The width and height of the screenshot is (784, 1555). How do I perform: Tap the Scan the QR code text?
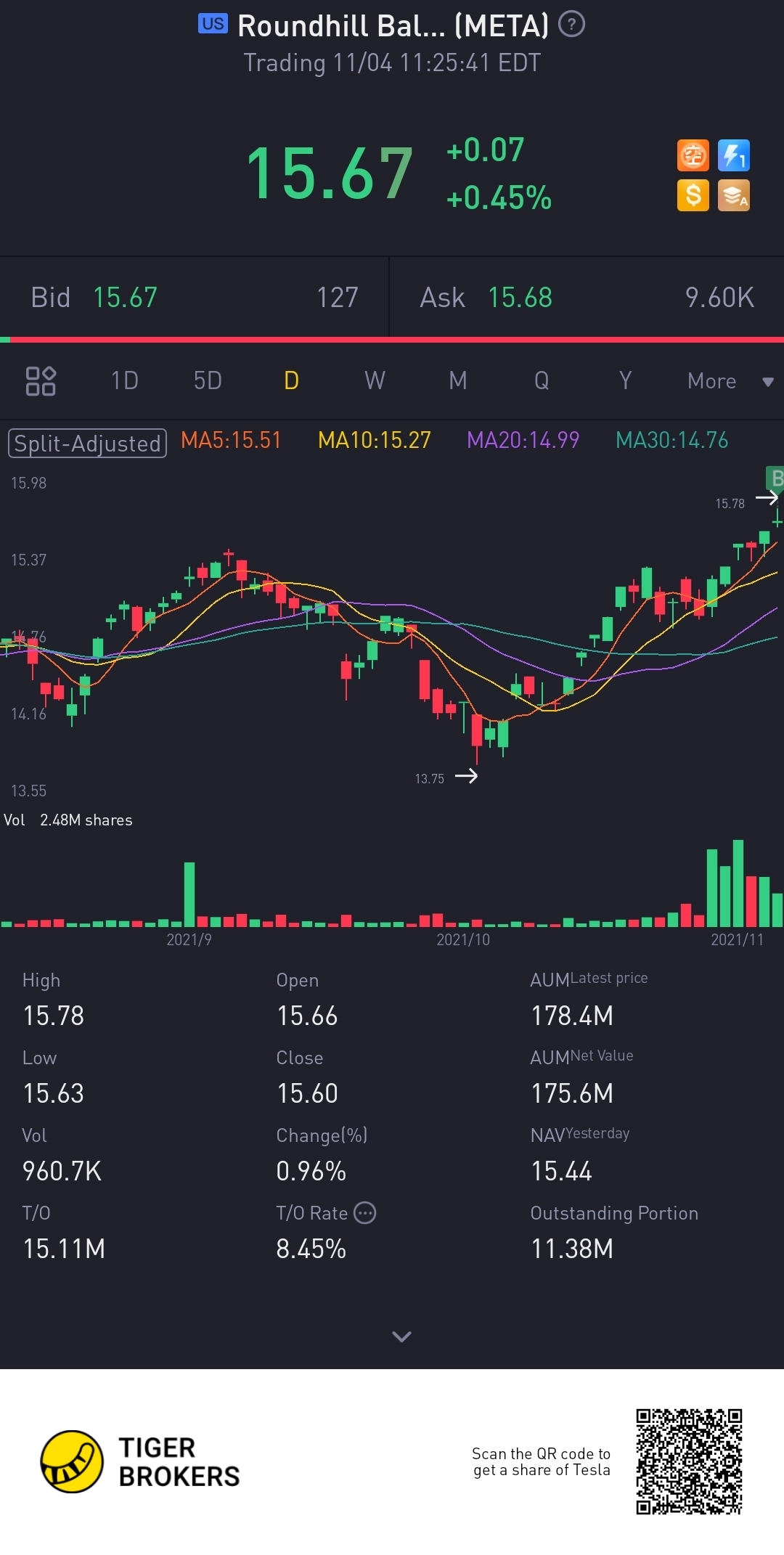(x=542, y=1462)
